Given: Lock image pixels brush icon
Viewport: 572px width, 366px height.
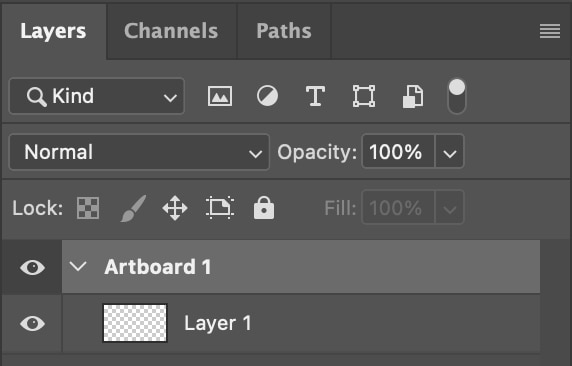Looking at the screenshot, I should click(x=134, y=208).
